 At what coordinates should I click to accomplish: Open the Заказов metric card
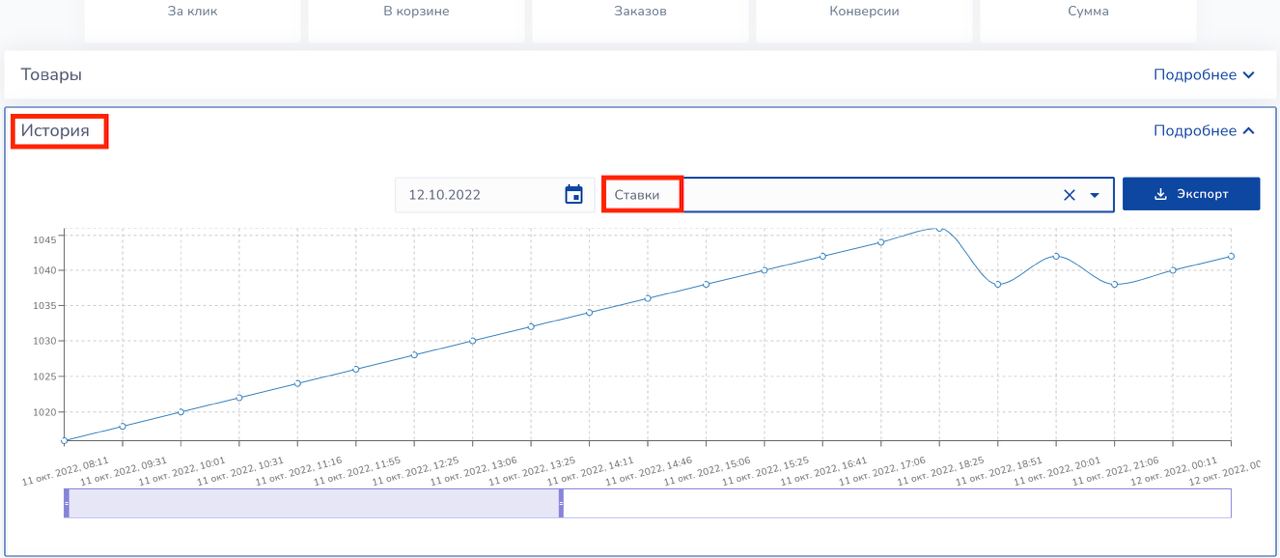click(640, 14)
